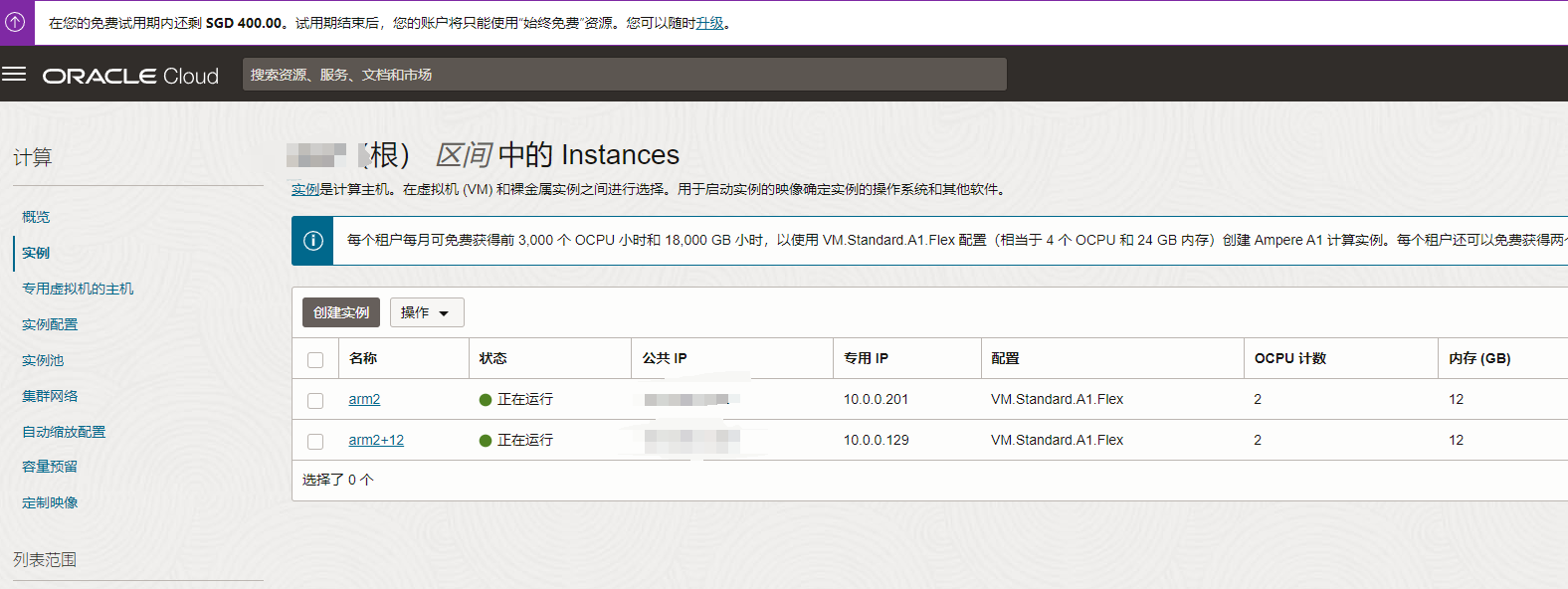Open 集群网络 sidebar item
Viewport: 1568px width, 589px height.
50,396
